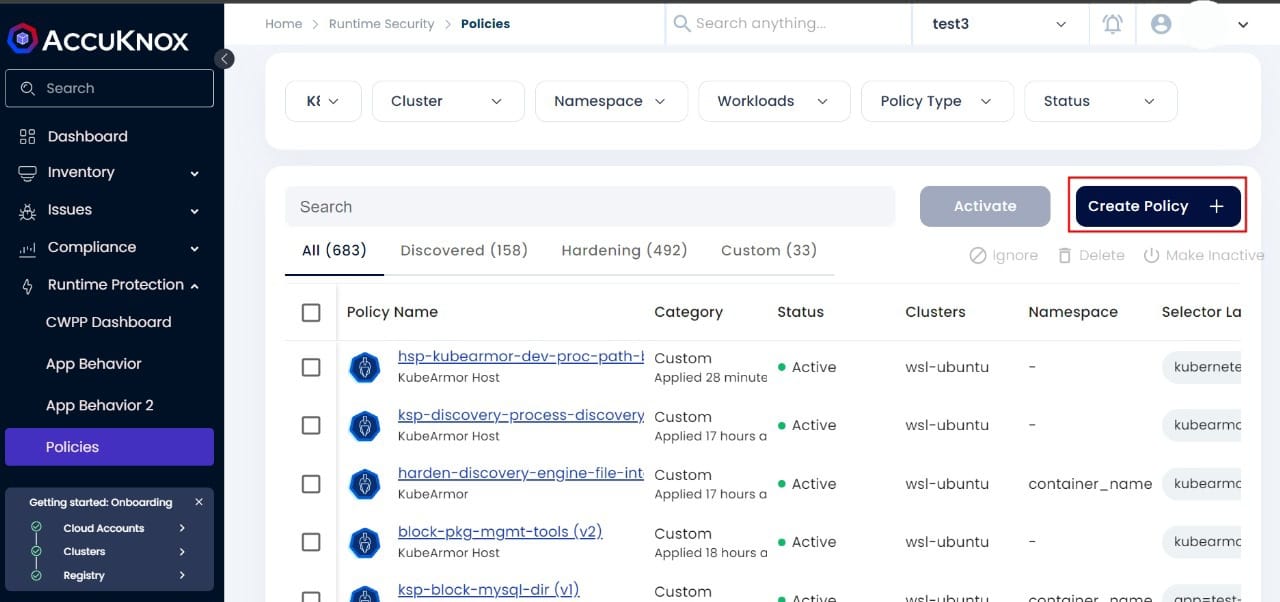Go to Home in the breadcrumb
This screenshot has width=1280, height=602.
click(x=283, y=24)
